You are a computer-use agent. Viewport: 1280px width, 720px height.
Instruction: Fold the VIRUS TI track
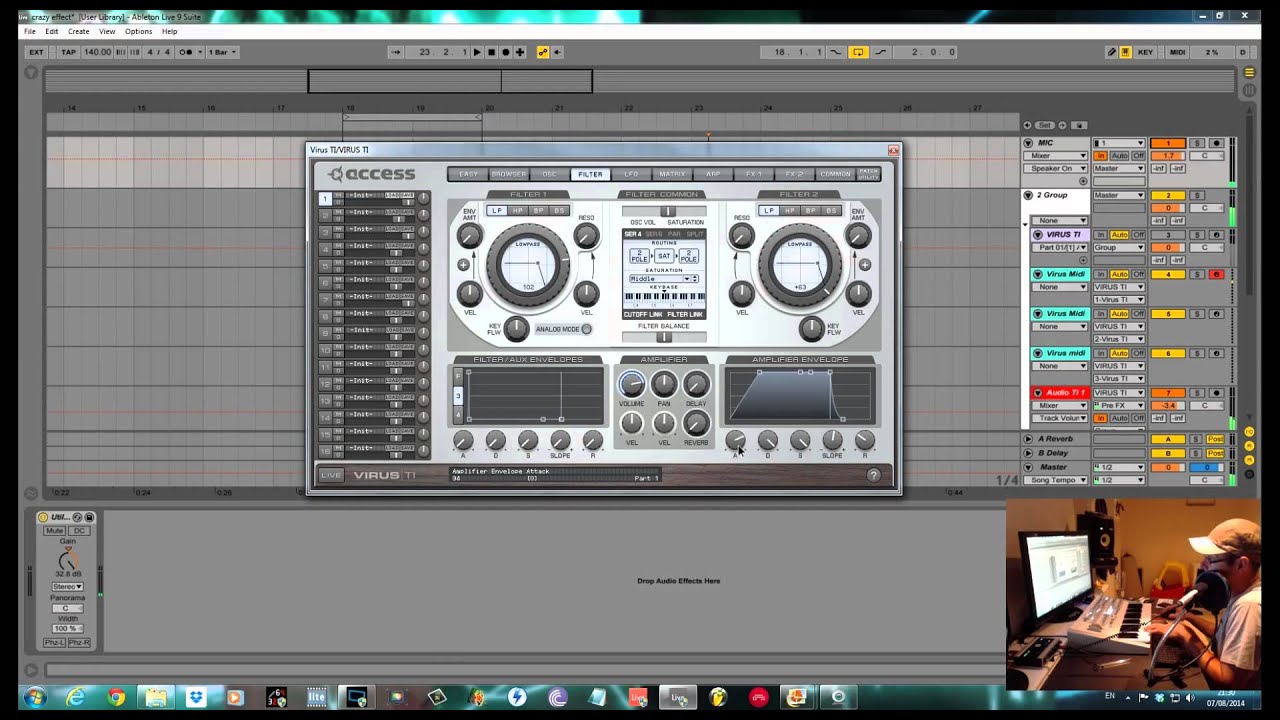click(1037, 235)
